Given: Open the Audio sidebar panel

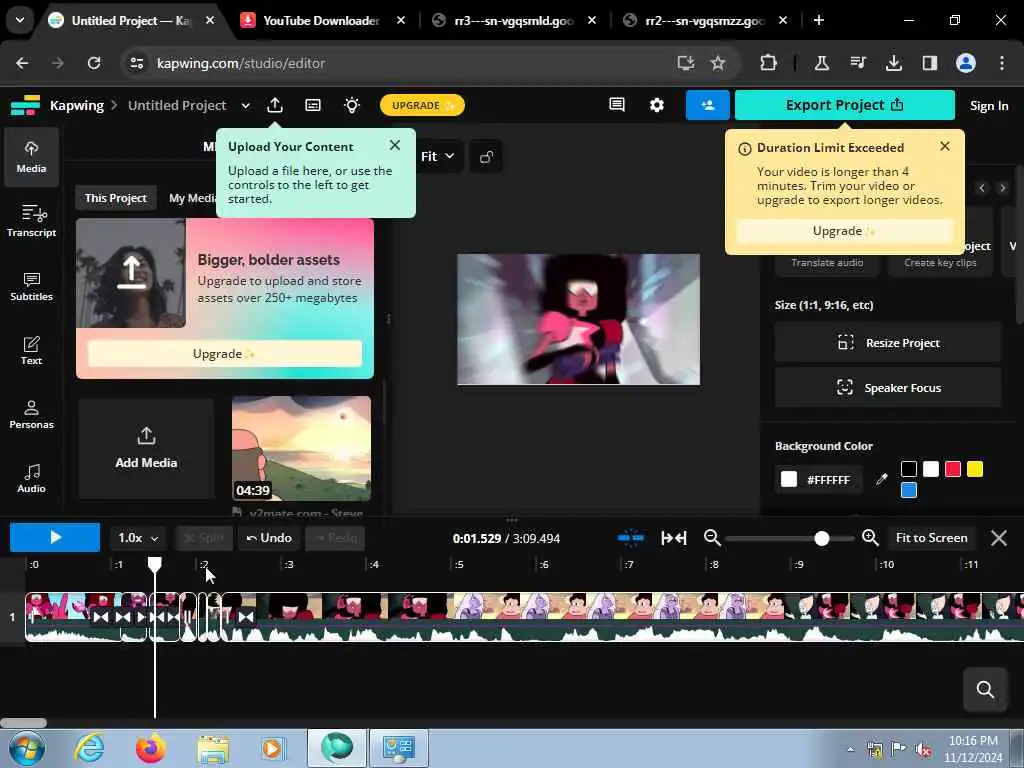Looking at the screenshot, I should tap(31, 478).
